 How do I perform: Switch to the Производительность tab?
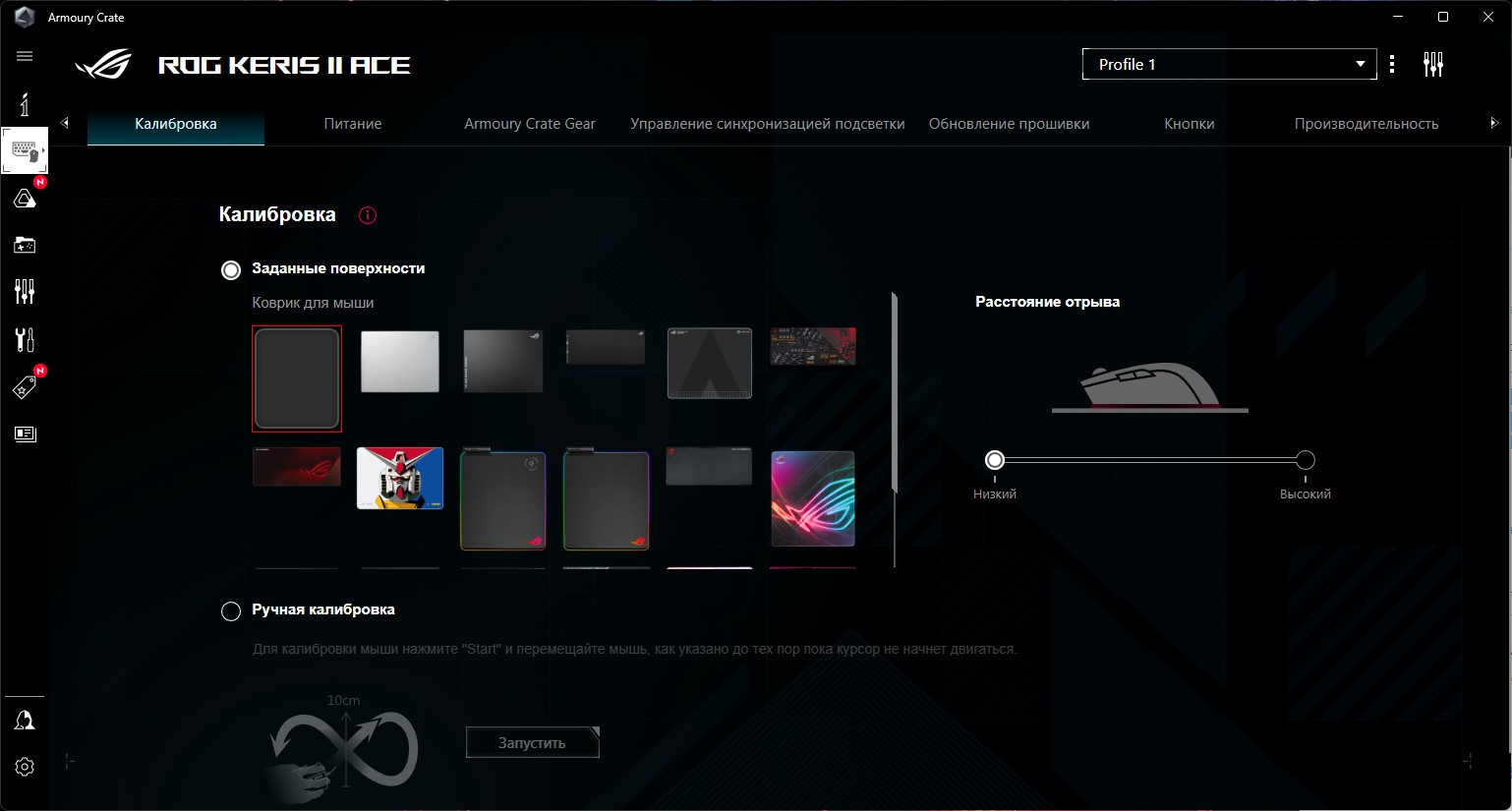coord(1367,124)
